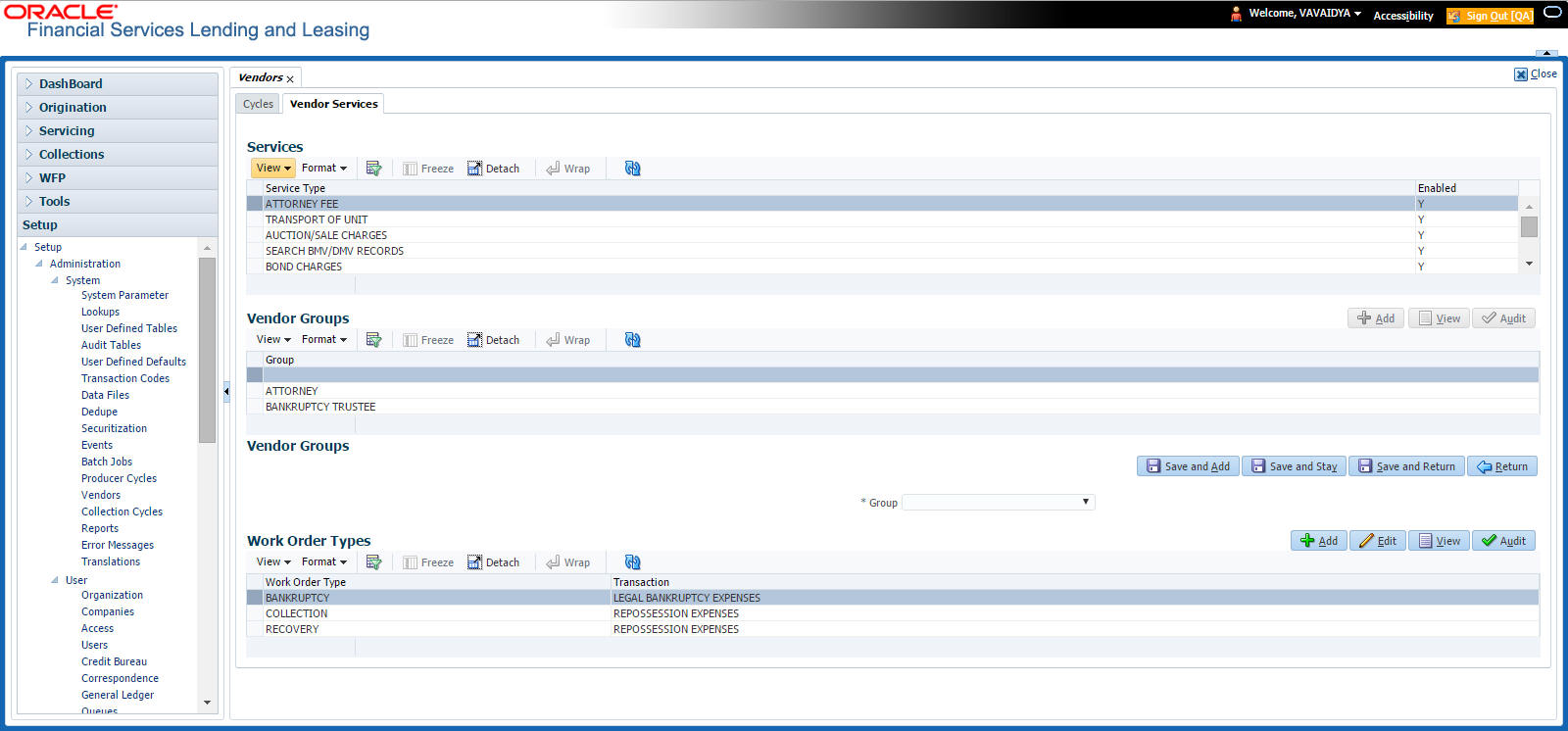Click the query-by-example icon in Work Order Types toolbar
Image resolution: width=1568 pixels, height=731 pixels.
(373, 562)
